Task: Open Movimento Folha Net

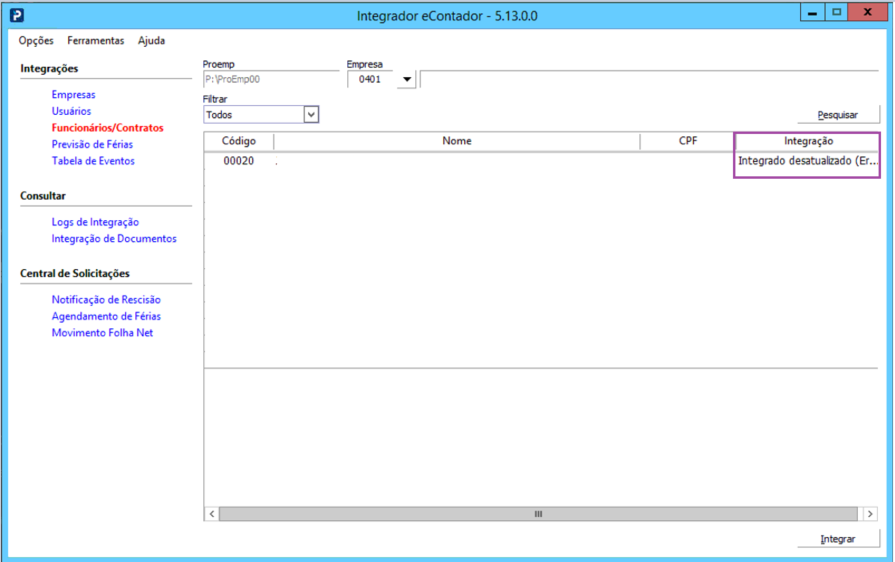Action: 102,333
